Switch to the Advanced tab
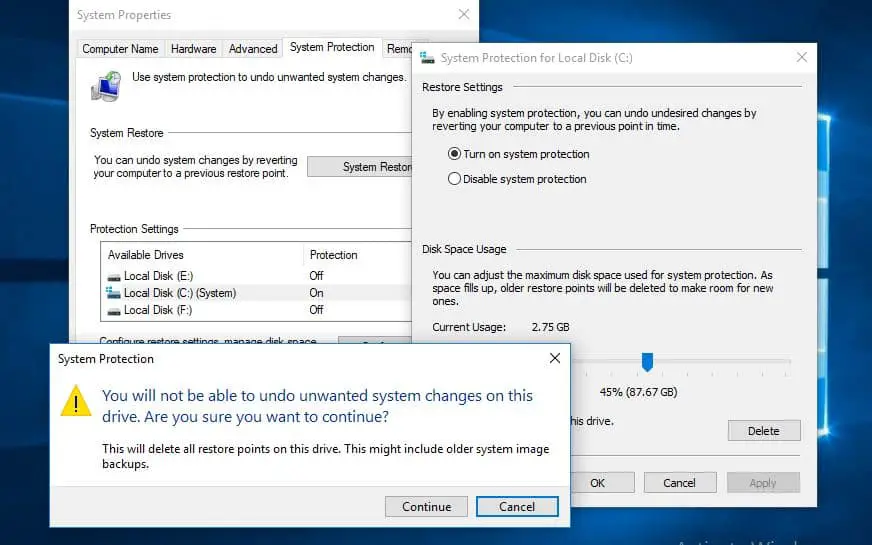 [x=253, y=49]
